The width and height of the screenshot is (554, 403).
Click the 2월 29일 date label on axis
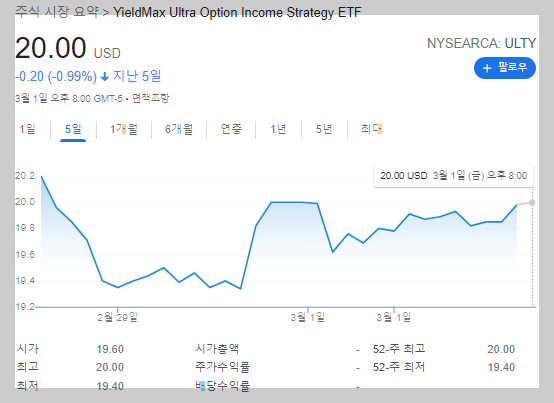point(117,317)
